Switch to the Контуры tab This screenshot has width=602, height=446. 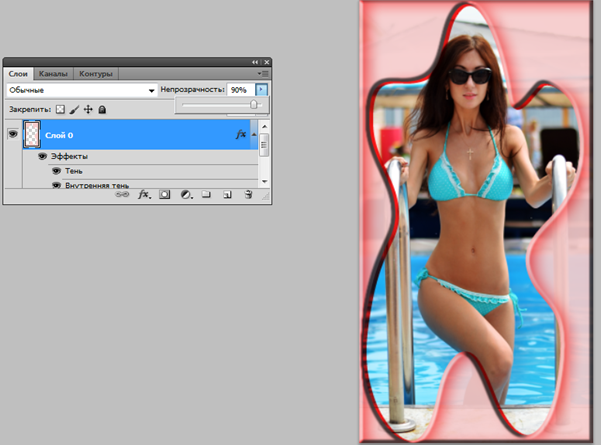pyautogui.click(x=96, y=73)
